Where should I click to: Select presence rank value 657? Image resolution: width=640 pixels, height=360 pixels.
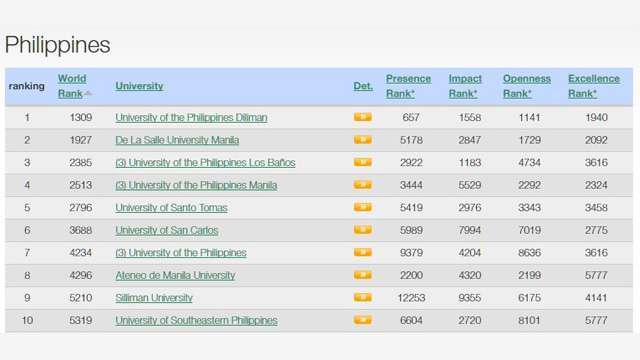coord(411,118)
